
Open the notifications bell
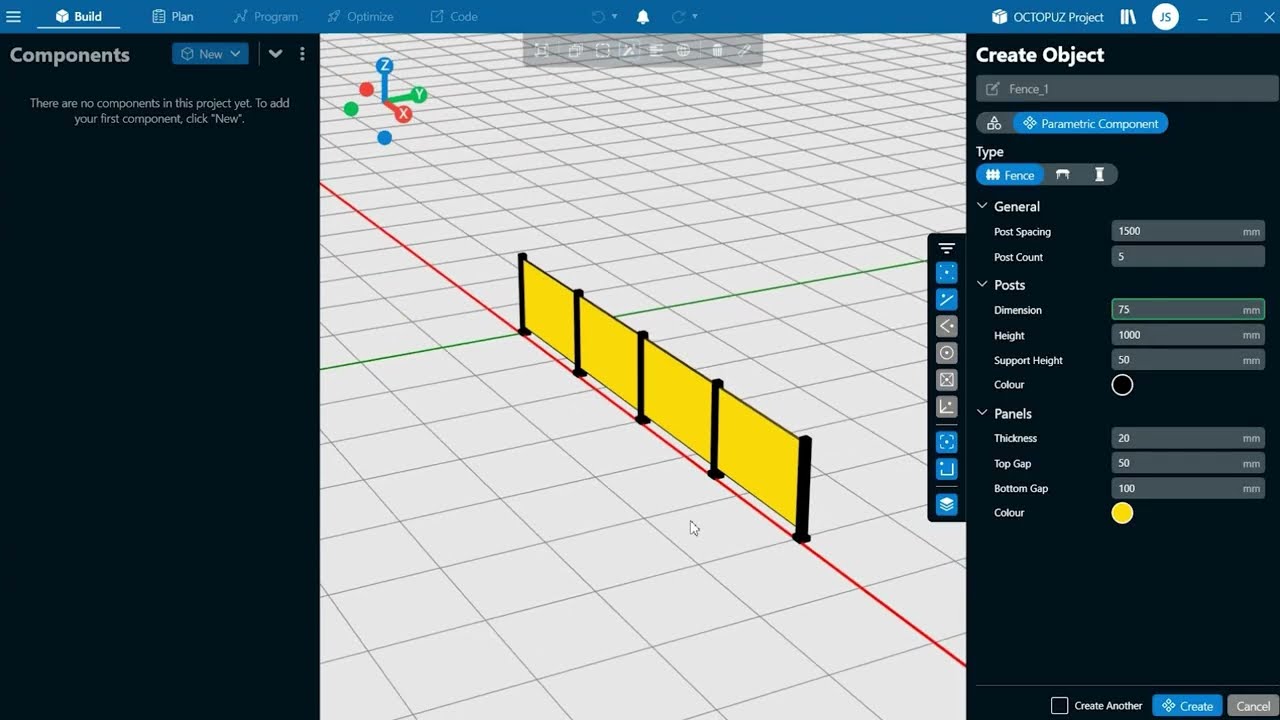click(x=643, y=16)
